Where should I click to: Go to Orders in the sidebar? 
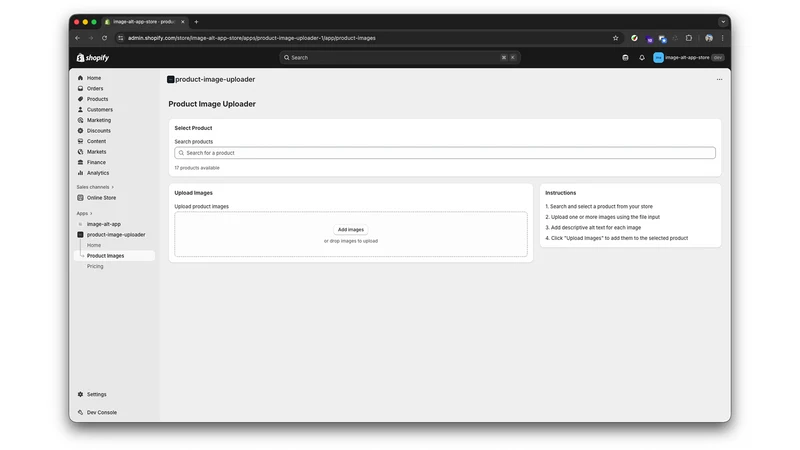pyautogui.click(x=94, y=88)
